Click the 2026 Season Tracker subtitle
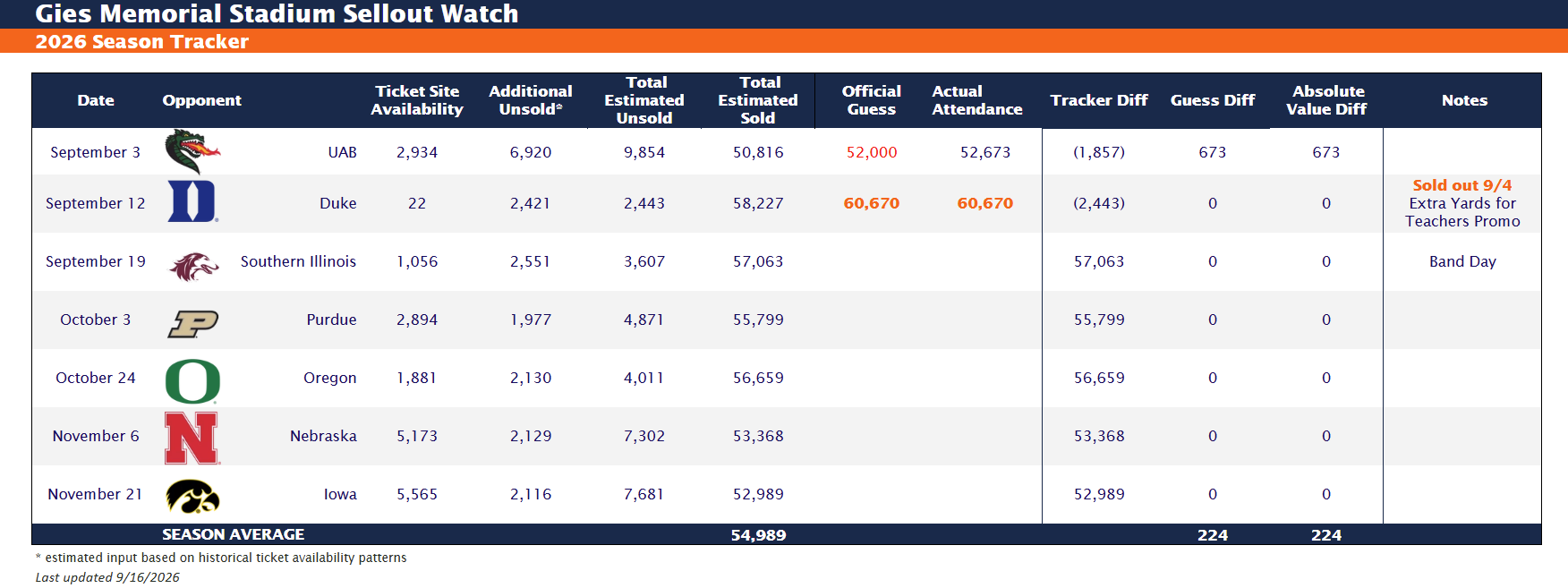This screenshot has width=1568, height=588. click(141, 41)
